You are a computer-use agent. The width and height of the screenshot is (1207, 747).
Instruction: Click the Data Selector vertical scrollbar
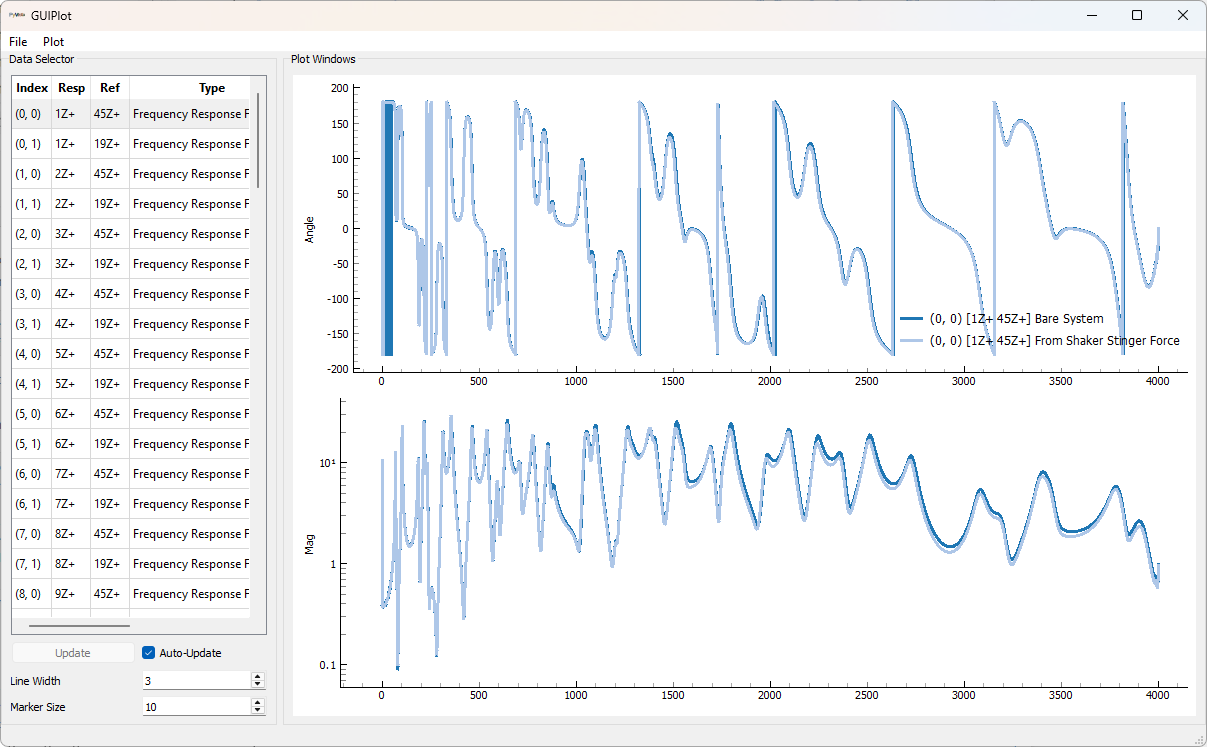[x=258, y=140]
